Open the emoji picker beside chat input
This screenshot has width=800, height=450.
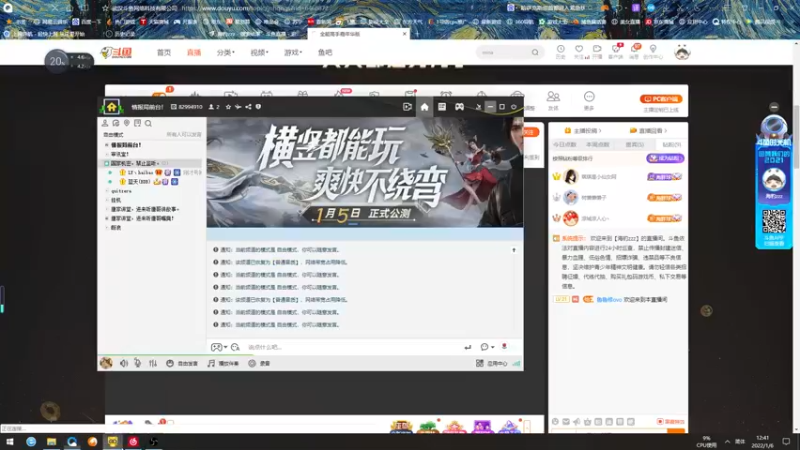pyautogui.click(x=235, y=347)
